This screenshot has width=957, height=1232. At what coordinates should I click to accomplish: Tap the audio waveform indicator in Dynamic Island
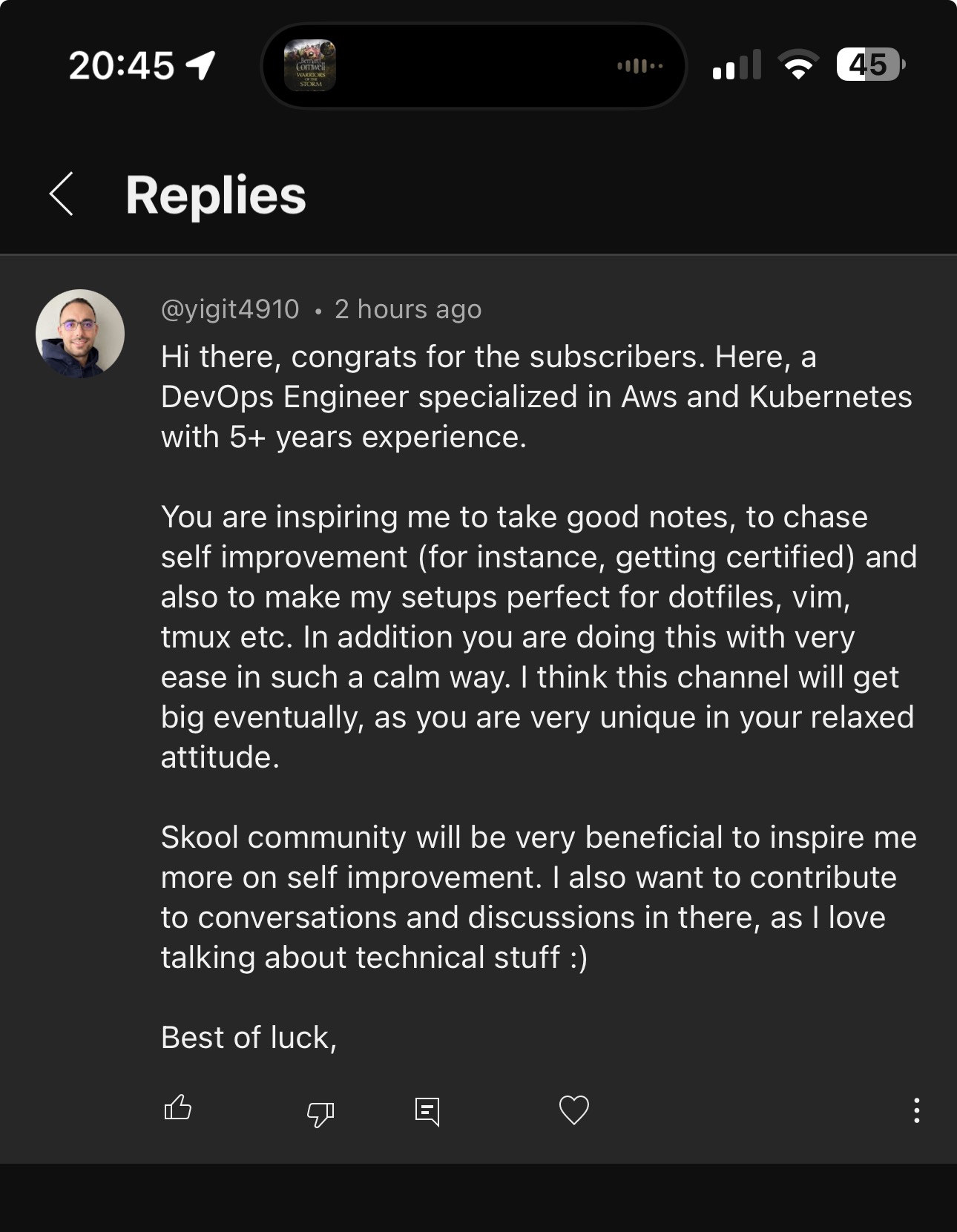[639, 66]
